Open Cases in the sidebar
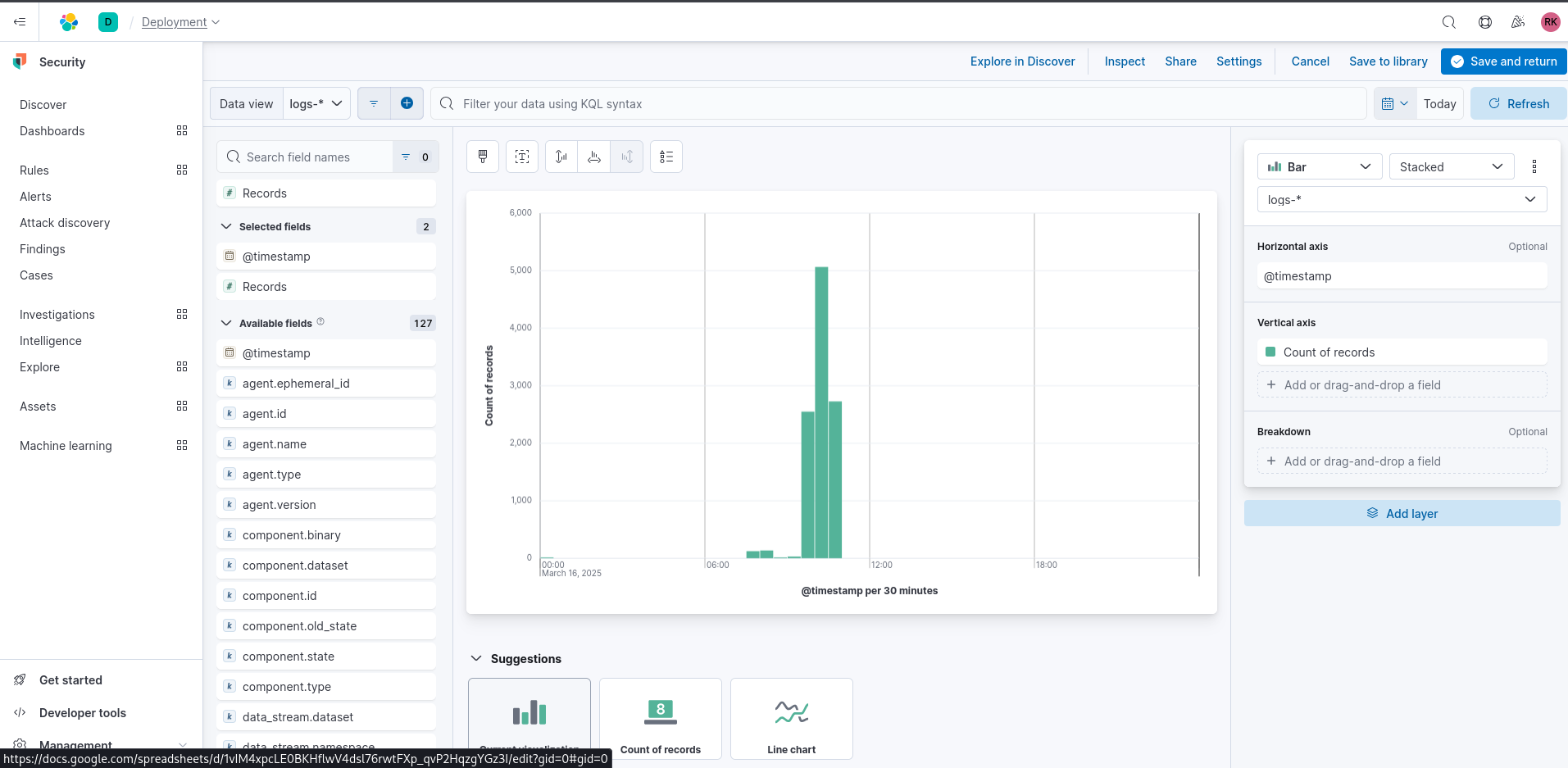 (x=36, y=275)
